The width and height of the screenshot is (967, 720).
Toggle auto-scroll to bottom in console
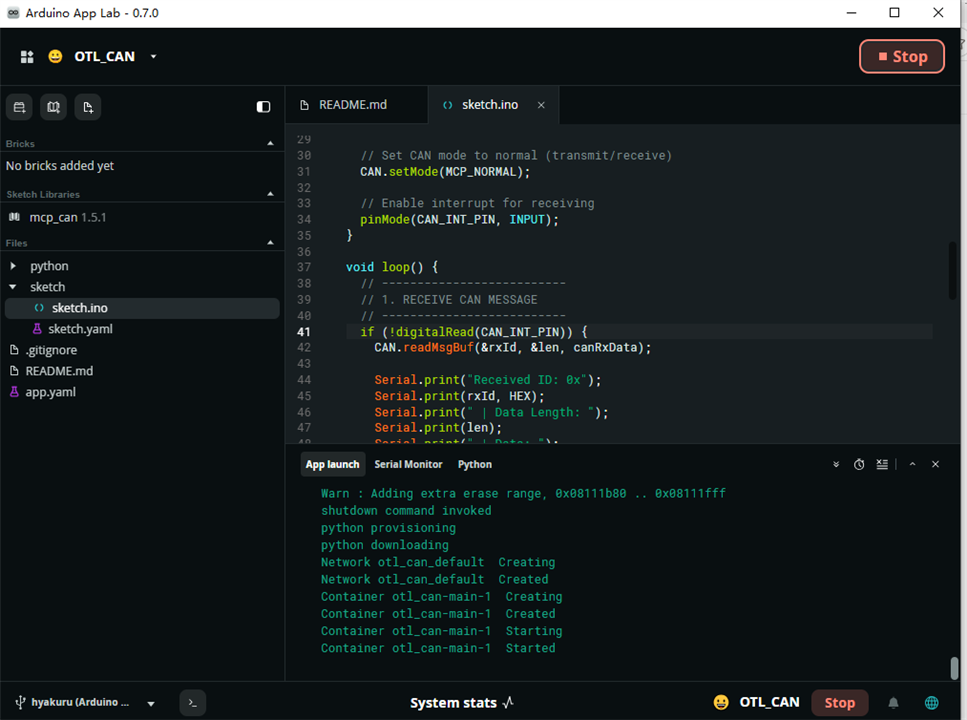tap(836, 465)
